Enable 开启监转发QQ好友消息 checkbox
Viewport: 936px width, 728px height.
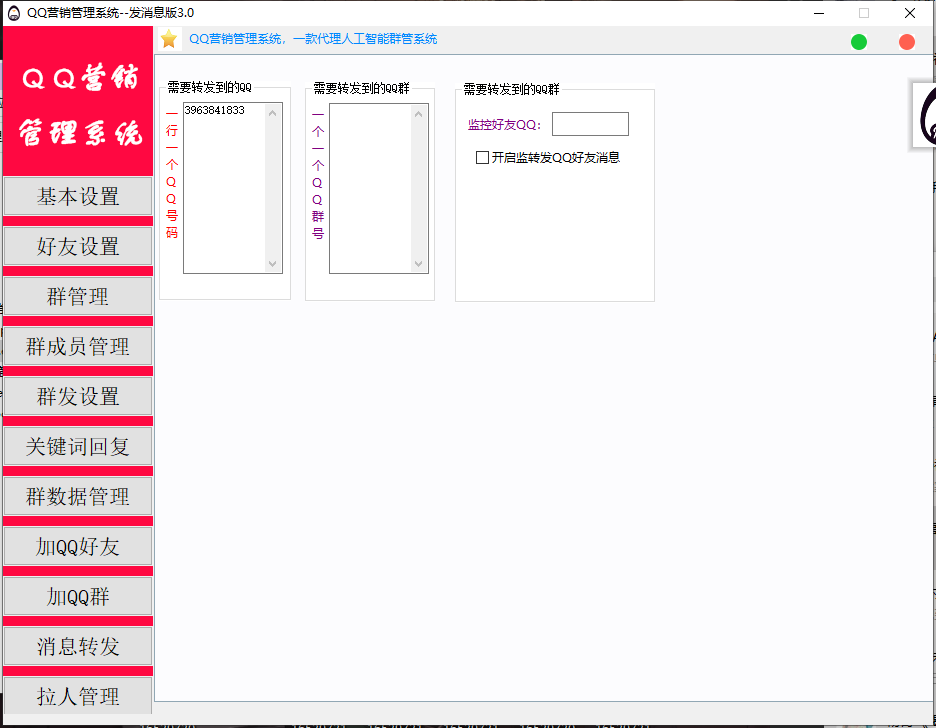[483, 157]
